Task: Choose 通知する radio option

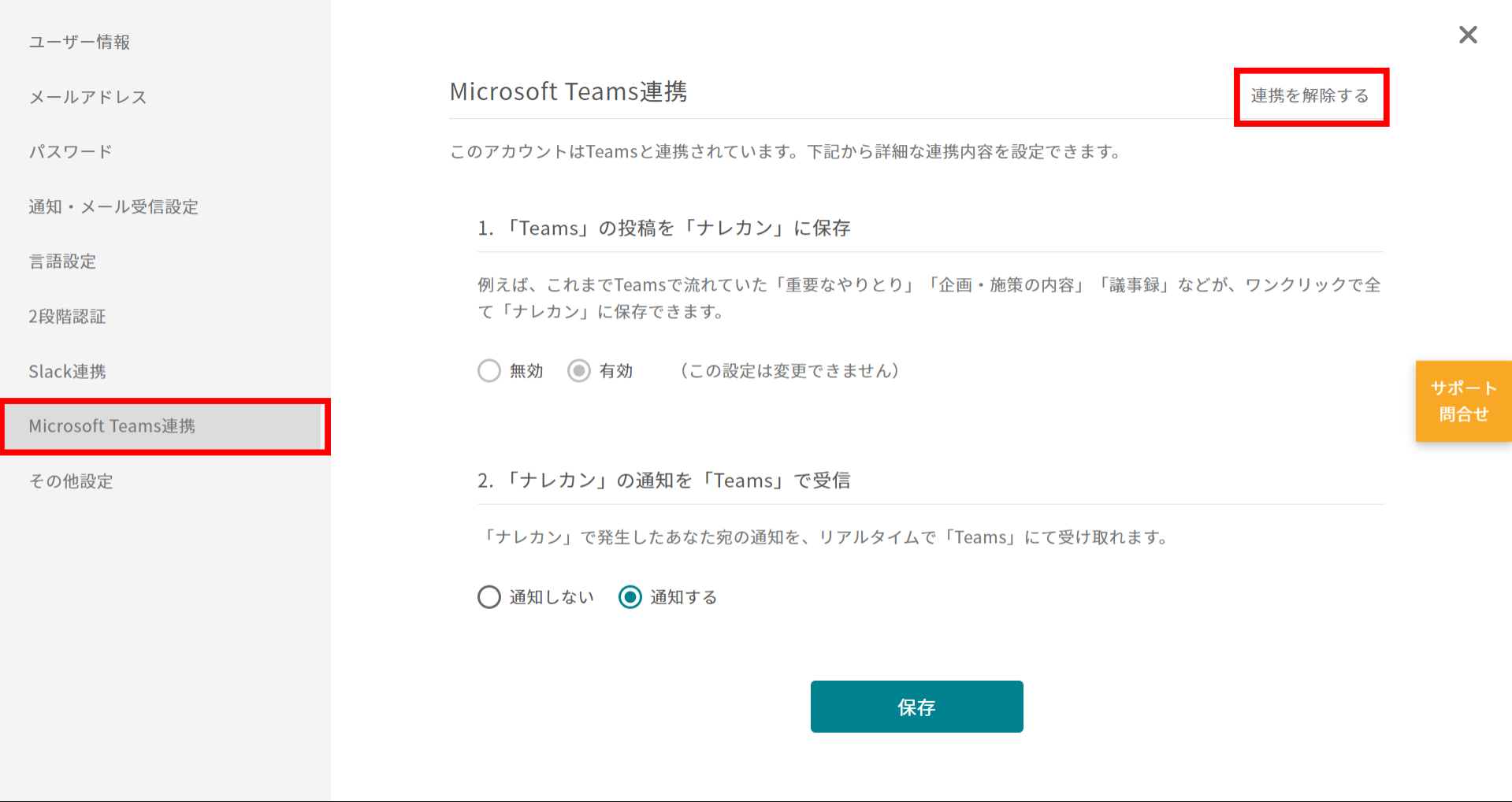Action: (630, 597)
